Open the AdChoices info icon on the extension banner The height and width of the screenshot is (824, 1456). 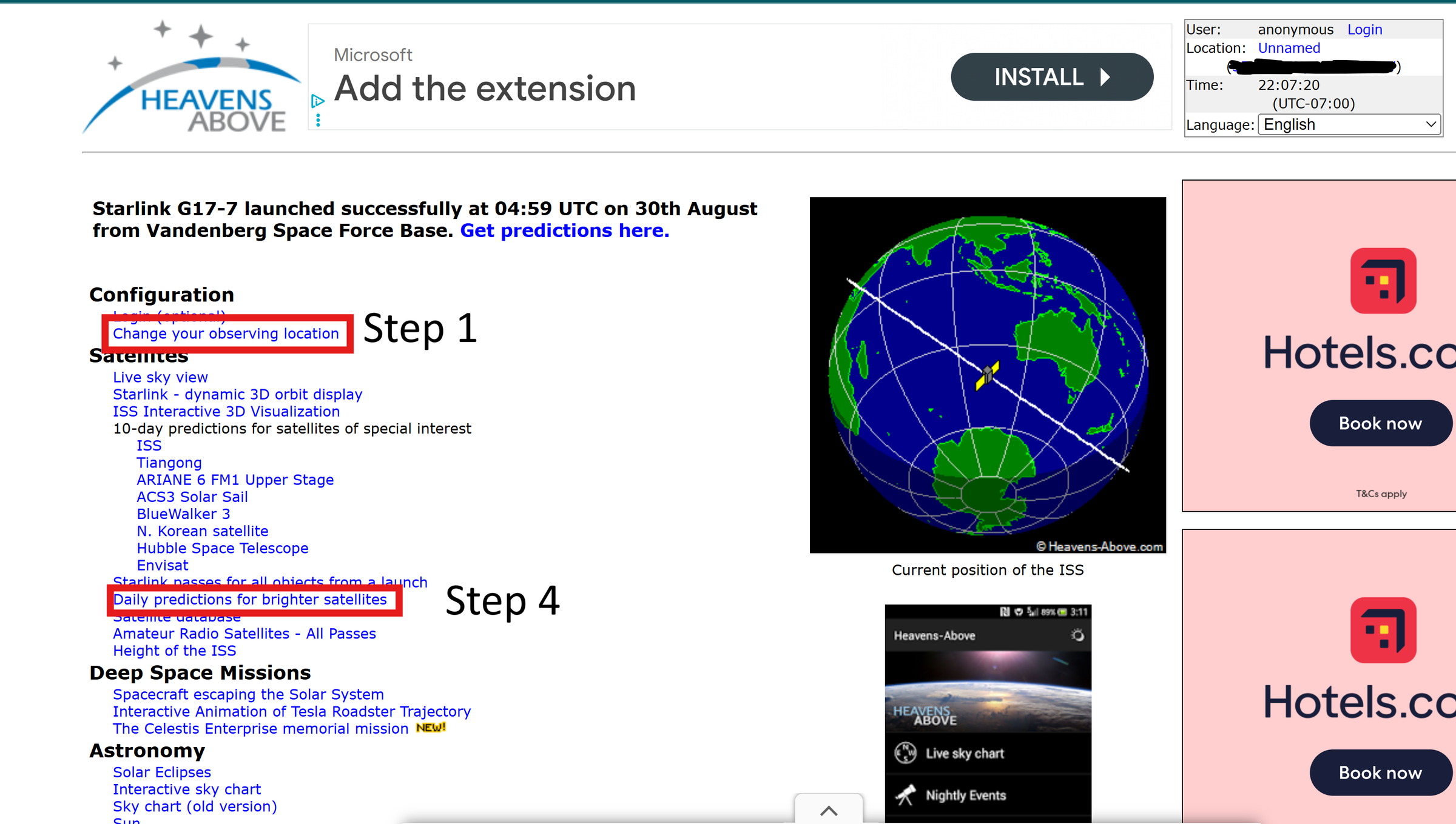[x=318, y=101]
